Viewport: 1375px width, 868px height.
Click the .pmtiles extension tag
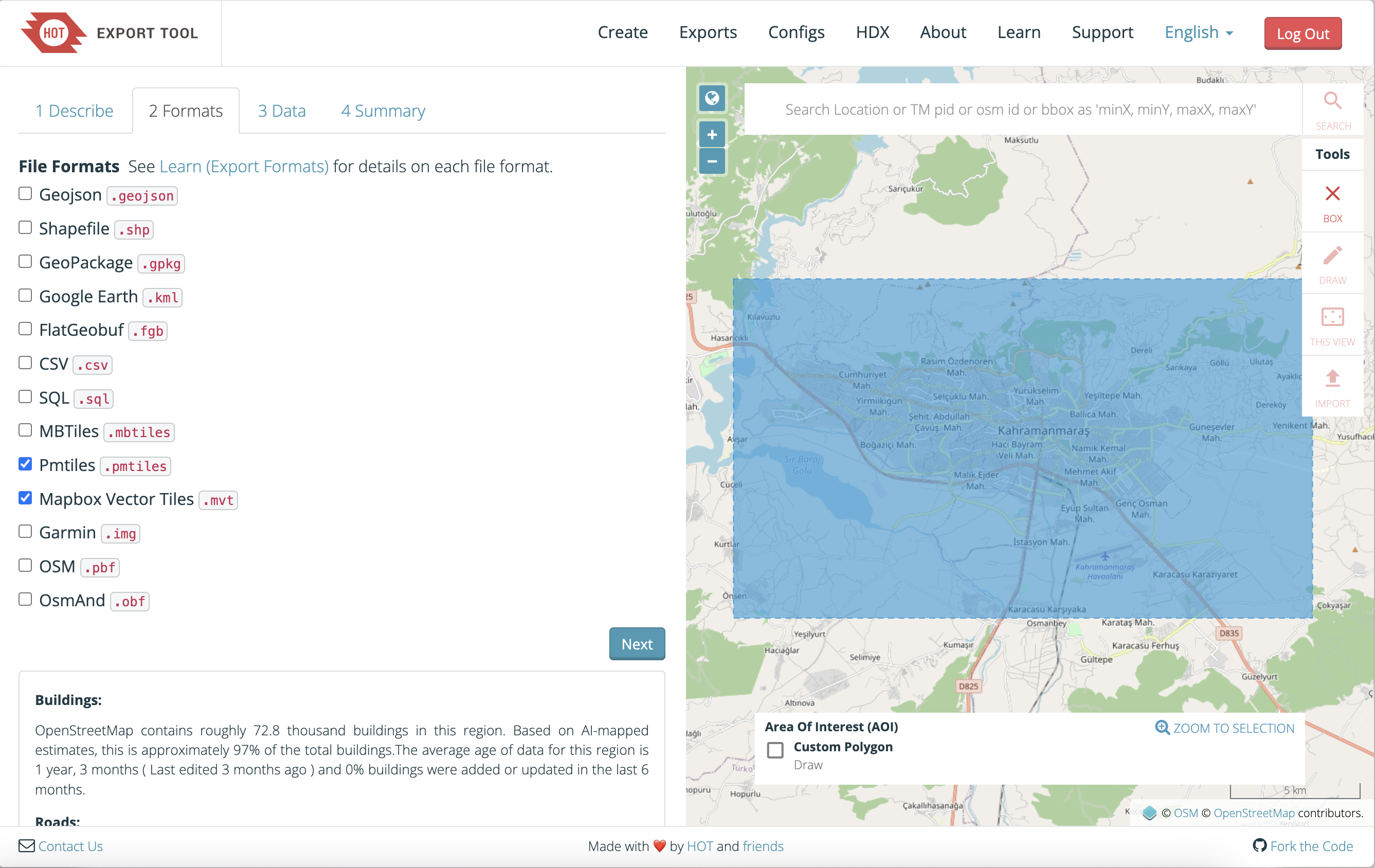click(x=135, y=466)
